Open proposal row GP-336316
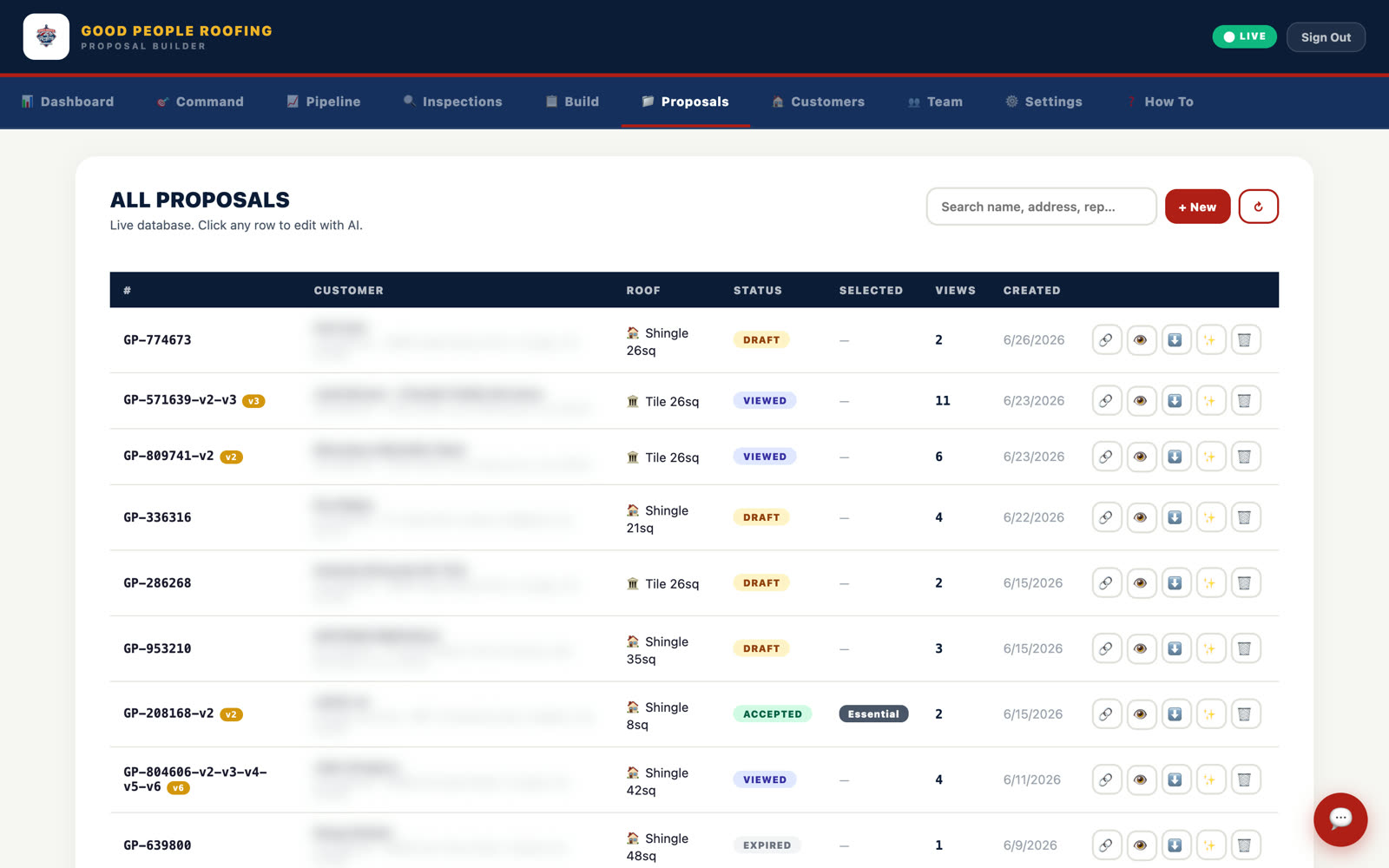This screenshot has height=868, width=1389. 694,517
